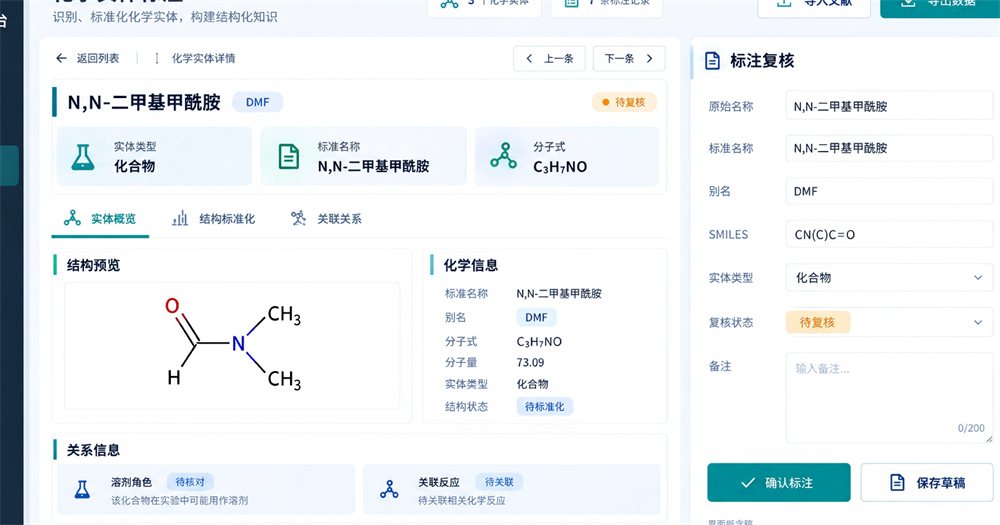
Task: Click the document icon in 标注复核 header
Action: [712, 61]
